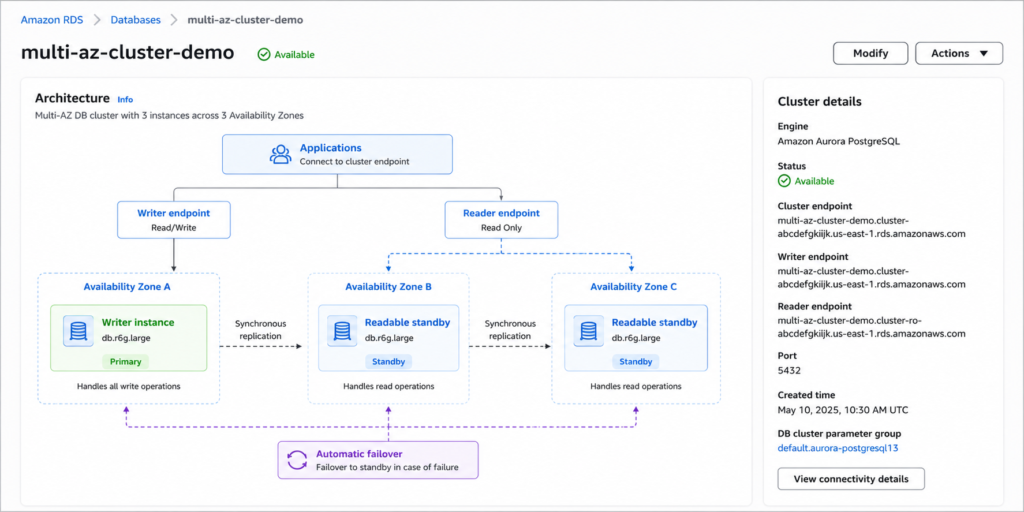Click the green Available check icon beside title

click(x=263, y=55)
